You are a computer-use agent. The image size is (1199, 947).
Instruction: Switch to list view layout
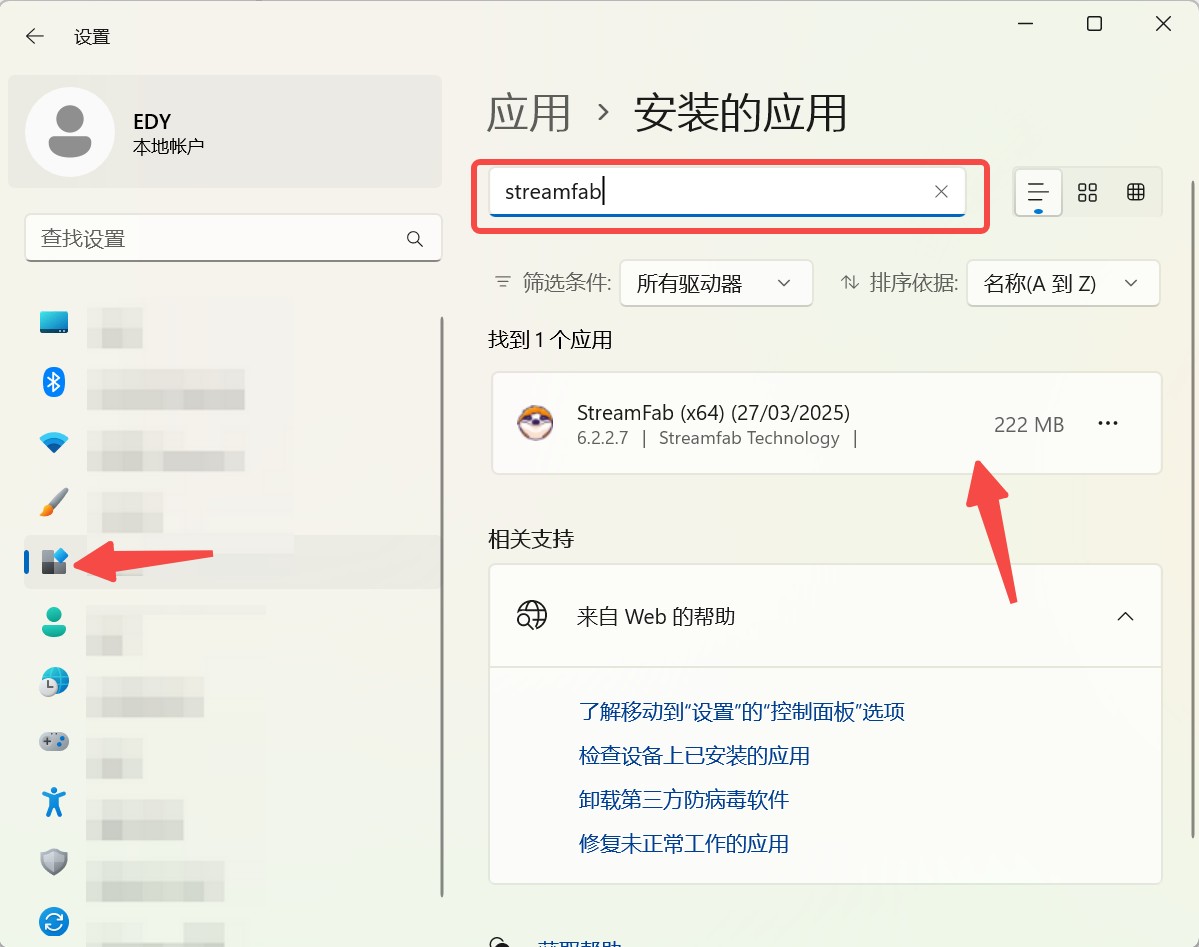coord(1038,192)
